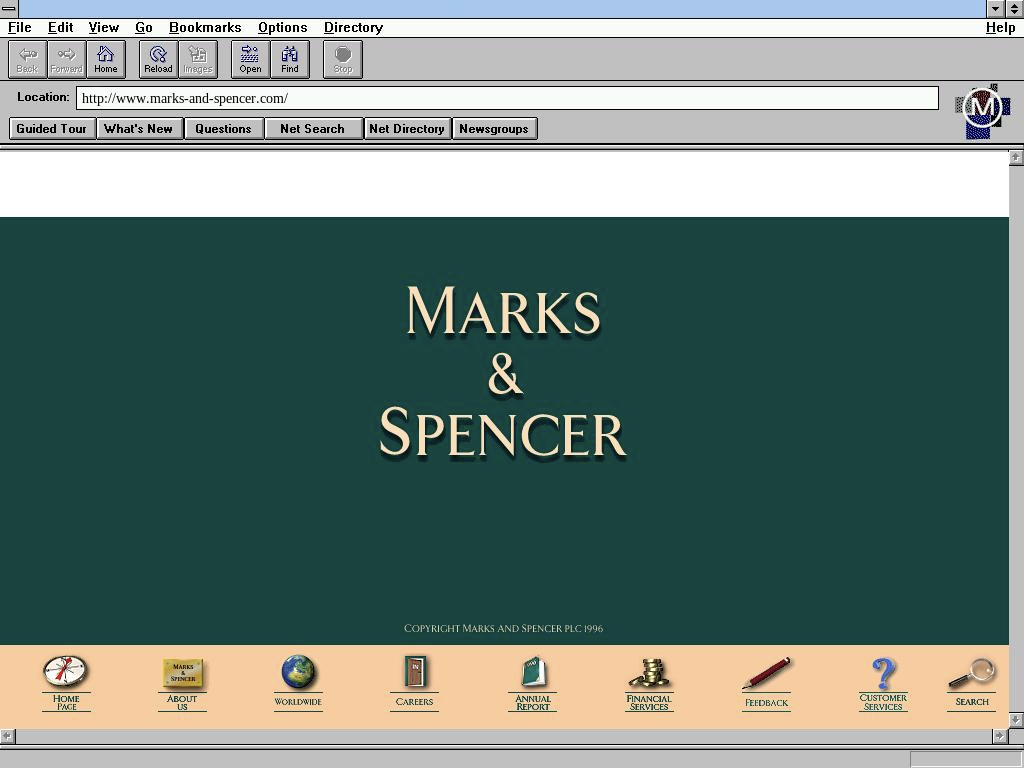Click the Financial Services coins icon
The width and height of the screenshot is (1024, 768).
coord(650,673)
